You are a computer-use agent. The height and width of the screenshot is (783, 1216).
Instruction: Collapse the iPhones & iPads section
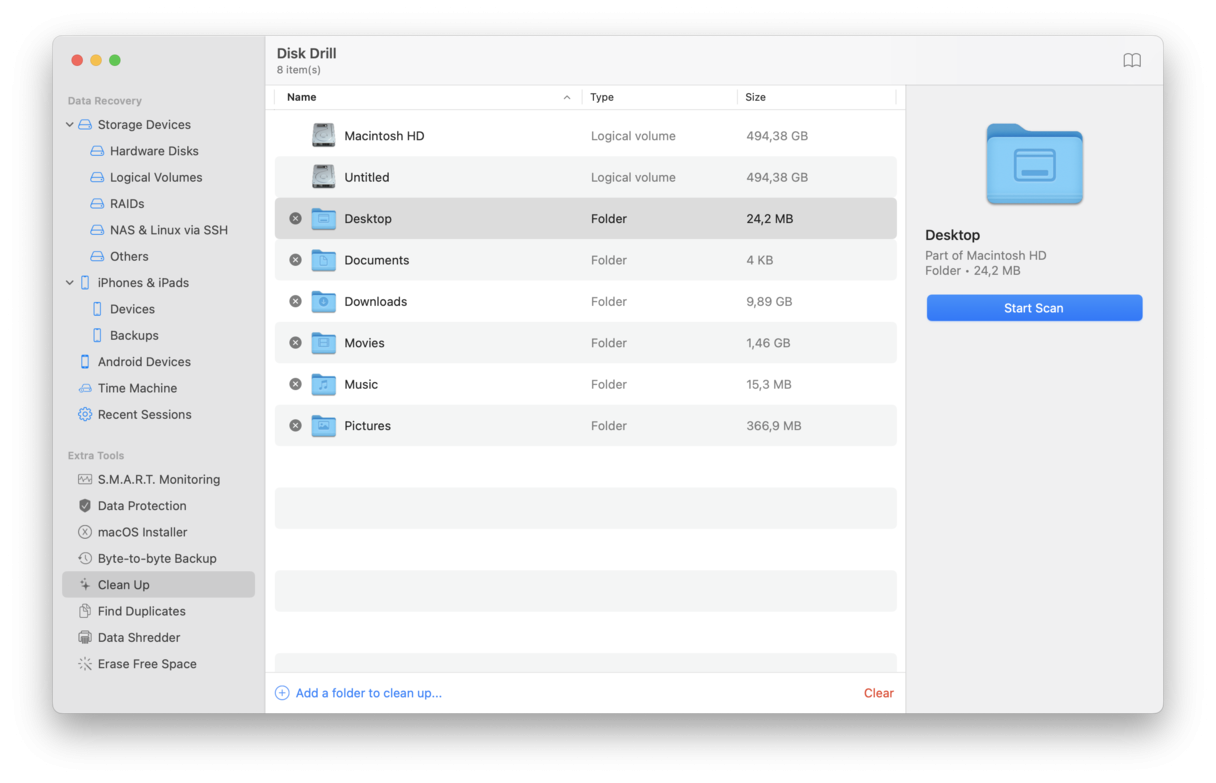(69, 282)
